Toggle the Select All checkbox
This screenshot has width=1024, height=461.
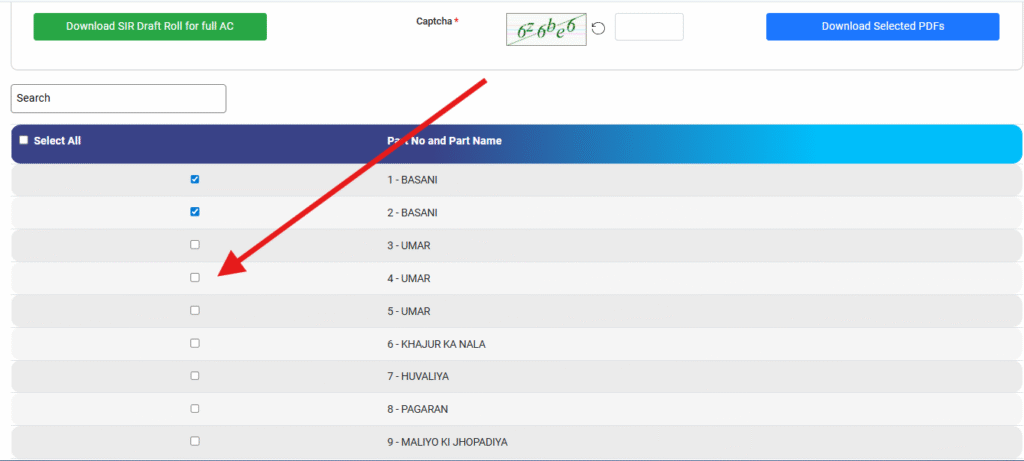pos(24,141)
